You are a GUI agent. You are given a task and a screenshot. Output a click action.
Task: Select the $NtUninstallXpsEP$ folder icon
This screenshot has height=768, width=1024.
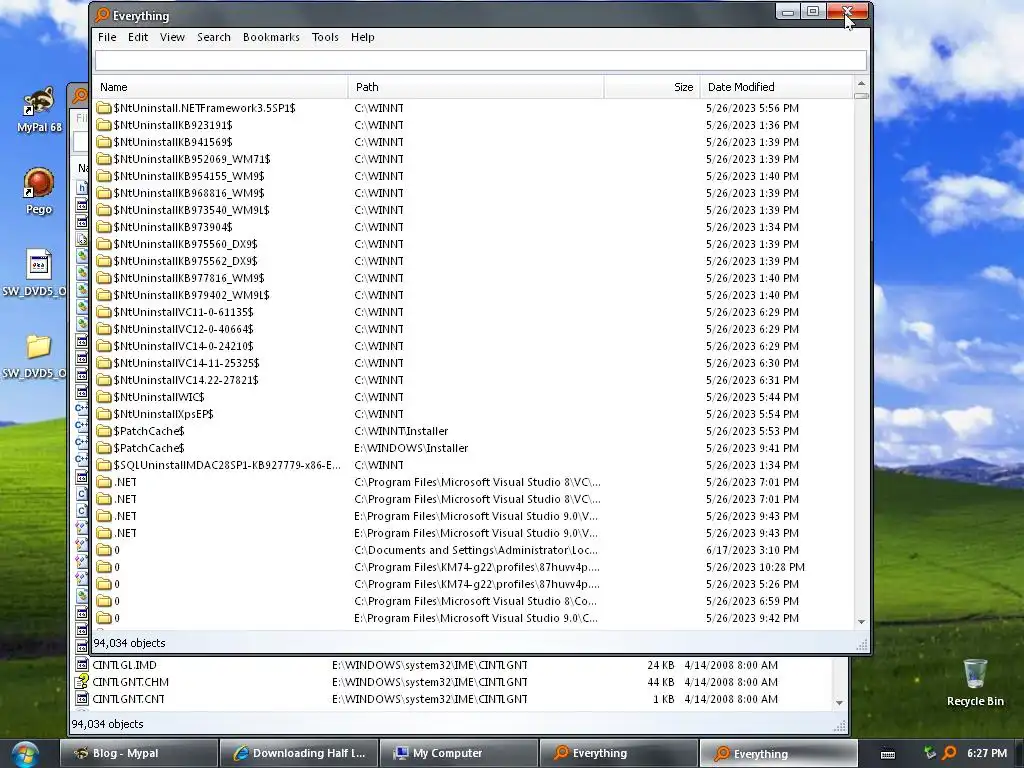(x=104, y=413)
